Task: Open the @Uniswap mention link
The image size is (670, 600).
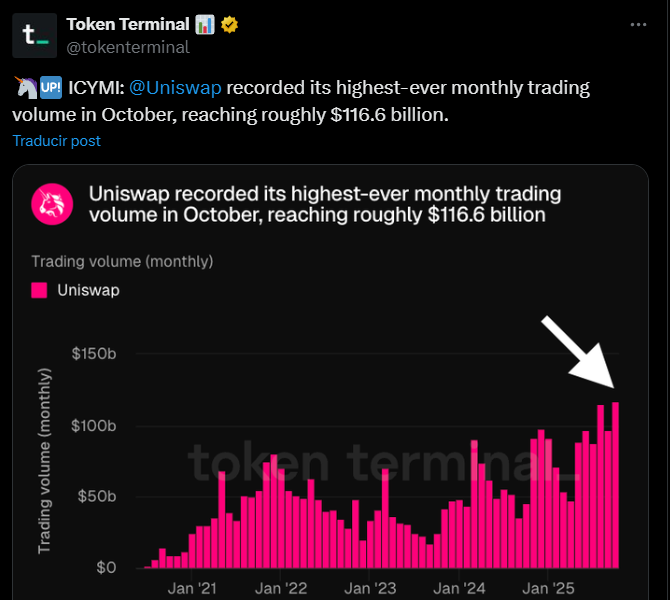Action: click(175, 88)
